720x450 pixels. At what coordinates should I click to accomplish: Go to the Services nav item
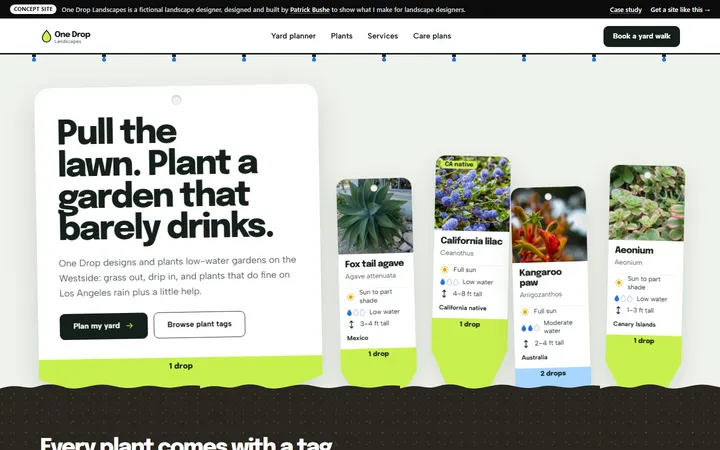pos(382,36)
